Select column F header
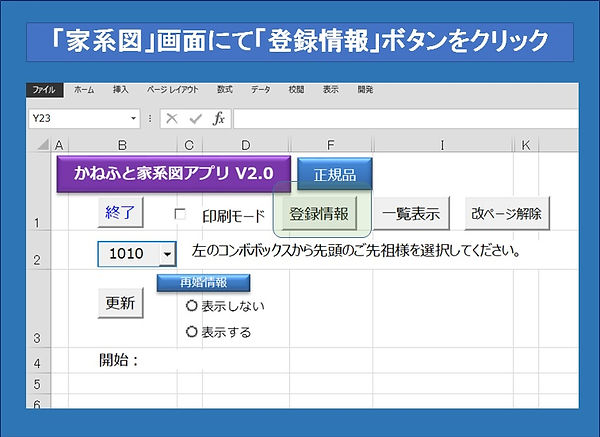This screenshot has height=437, width=600. [331, 145]
